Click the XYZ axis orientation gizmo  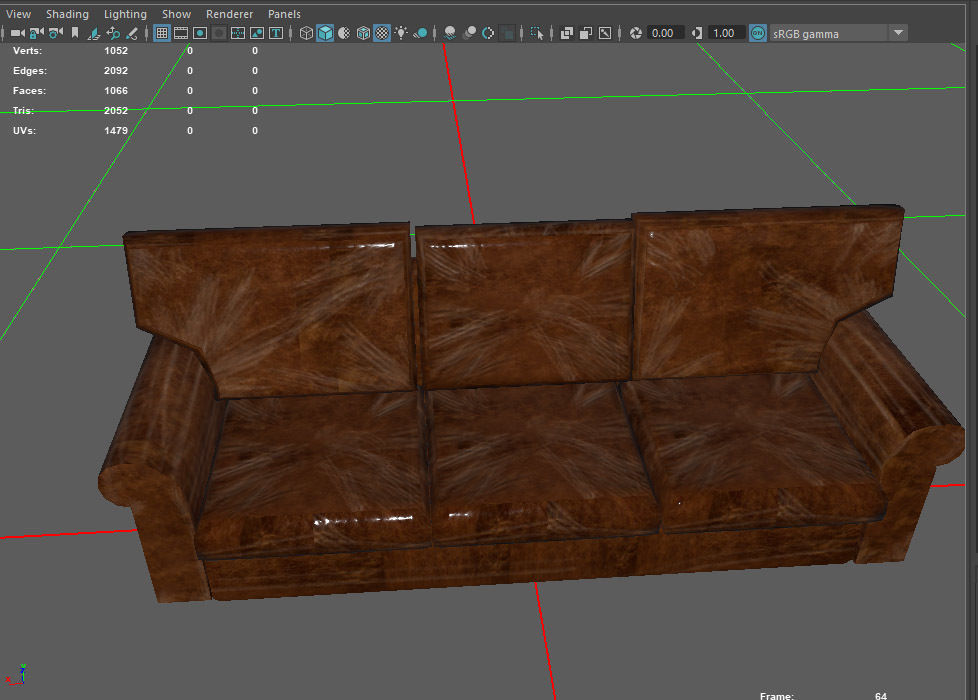[17, 674]
